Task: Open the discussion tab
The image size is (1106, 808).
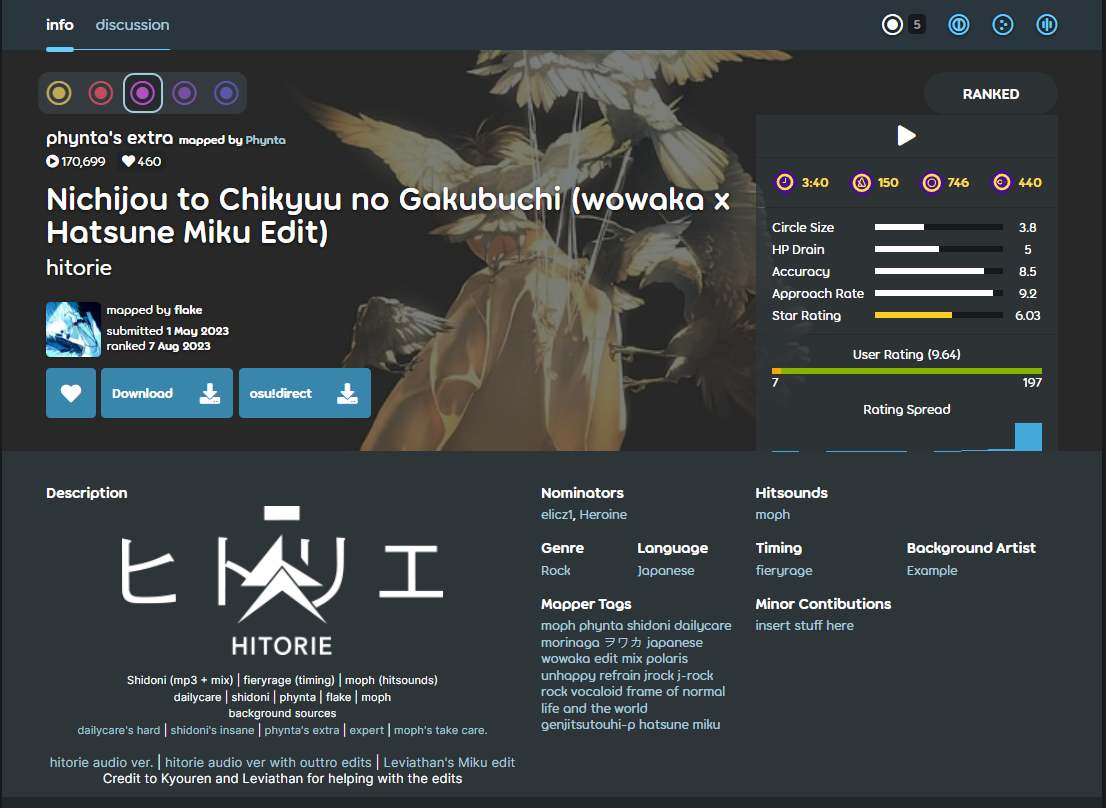Action: coord(133,25)
